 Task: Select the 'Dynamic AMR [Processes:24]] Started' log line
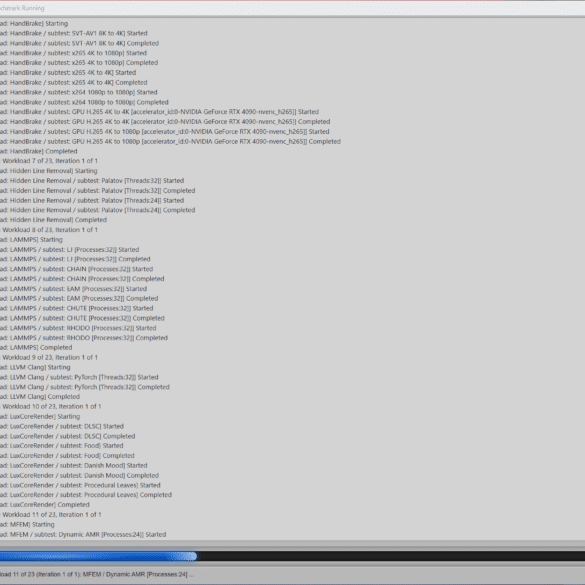(83, 534)
